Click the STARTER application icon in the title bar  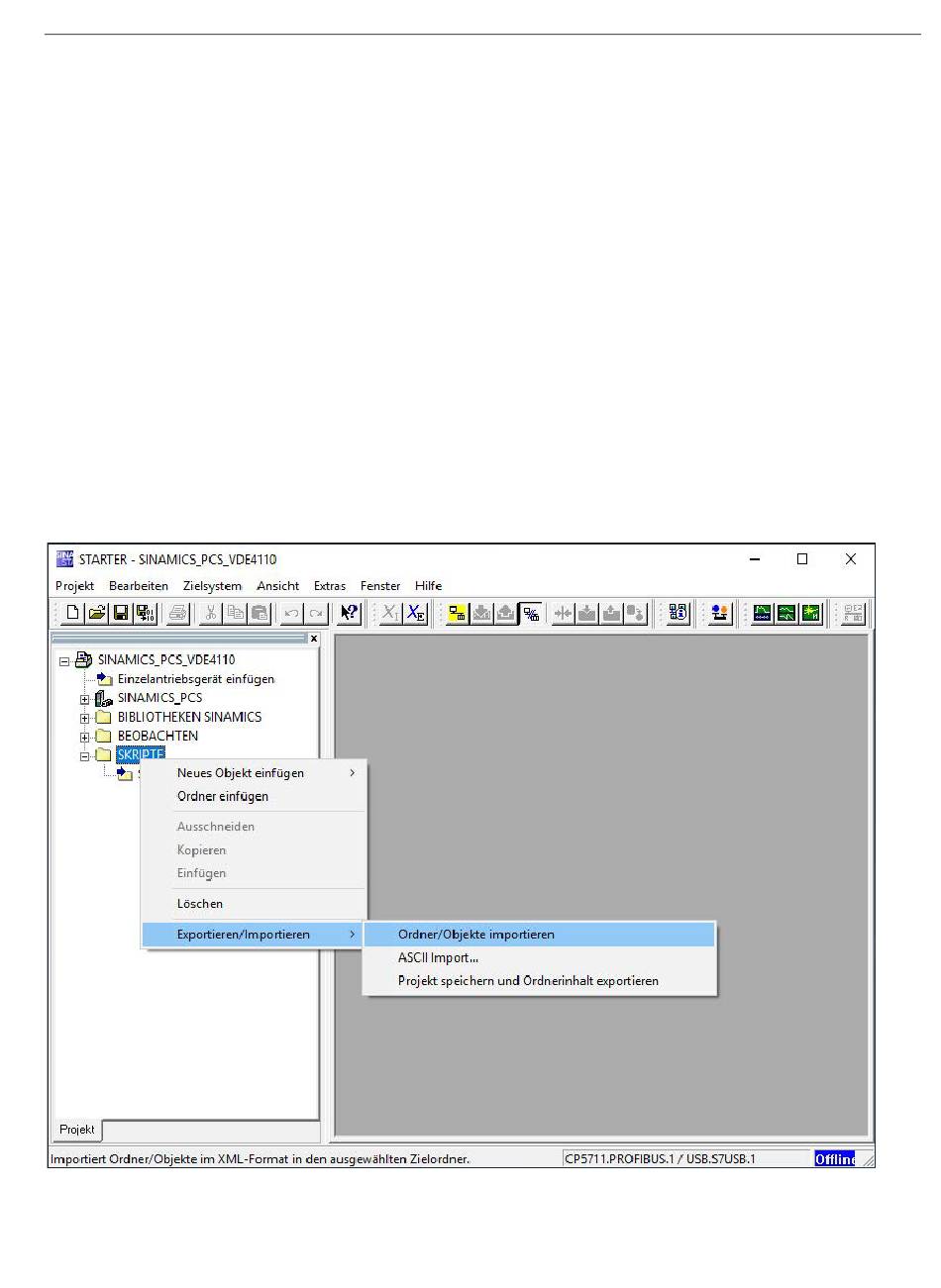pyautogui.click(x=64, y=559)
